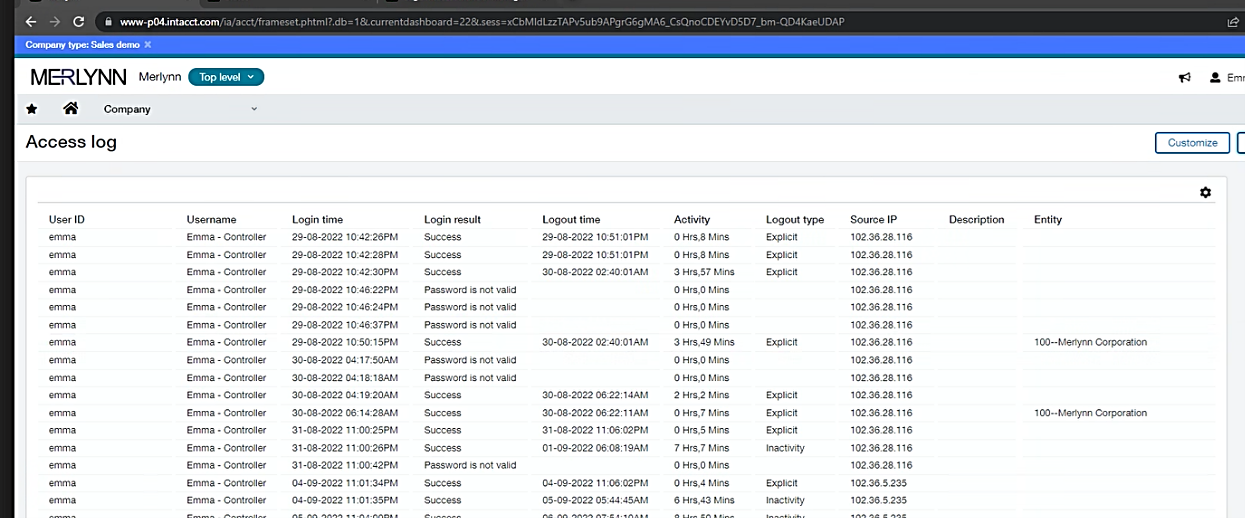Sort by Login time column header
This screenshot has width=1245, height=518.
click(317, 219)
